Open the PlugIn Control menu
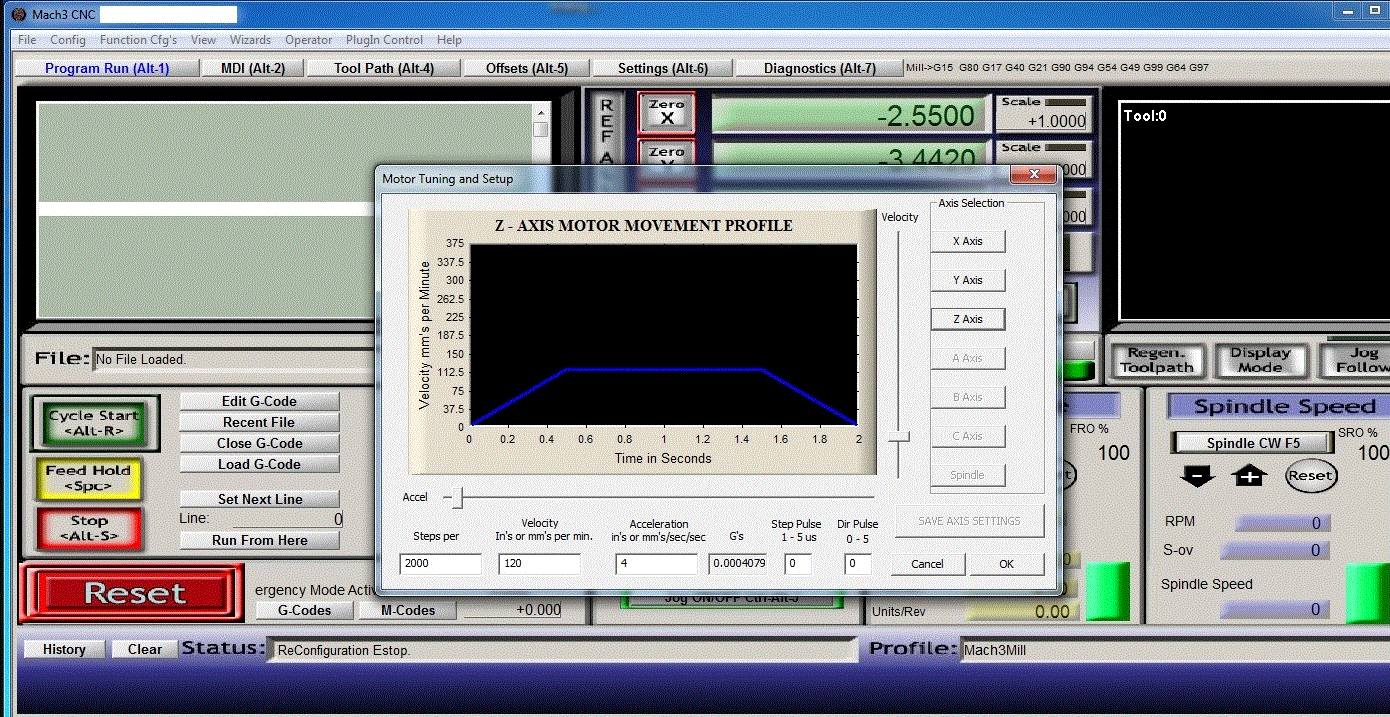Image resolution: width=1390 pixels, height=717 pixels. pos(384,40)
